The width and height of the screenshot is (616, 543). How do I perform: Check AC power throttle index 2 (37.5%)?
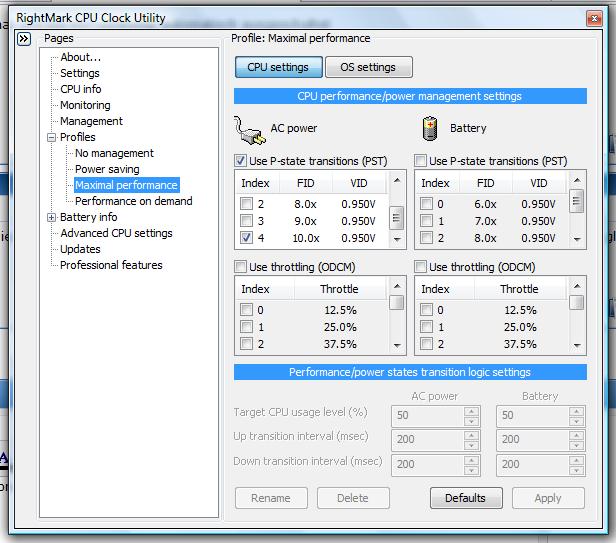(x=246, y=343)
